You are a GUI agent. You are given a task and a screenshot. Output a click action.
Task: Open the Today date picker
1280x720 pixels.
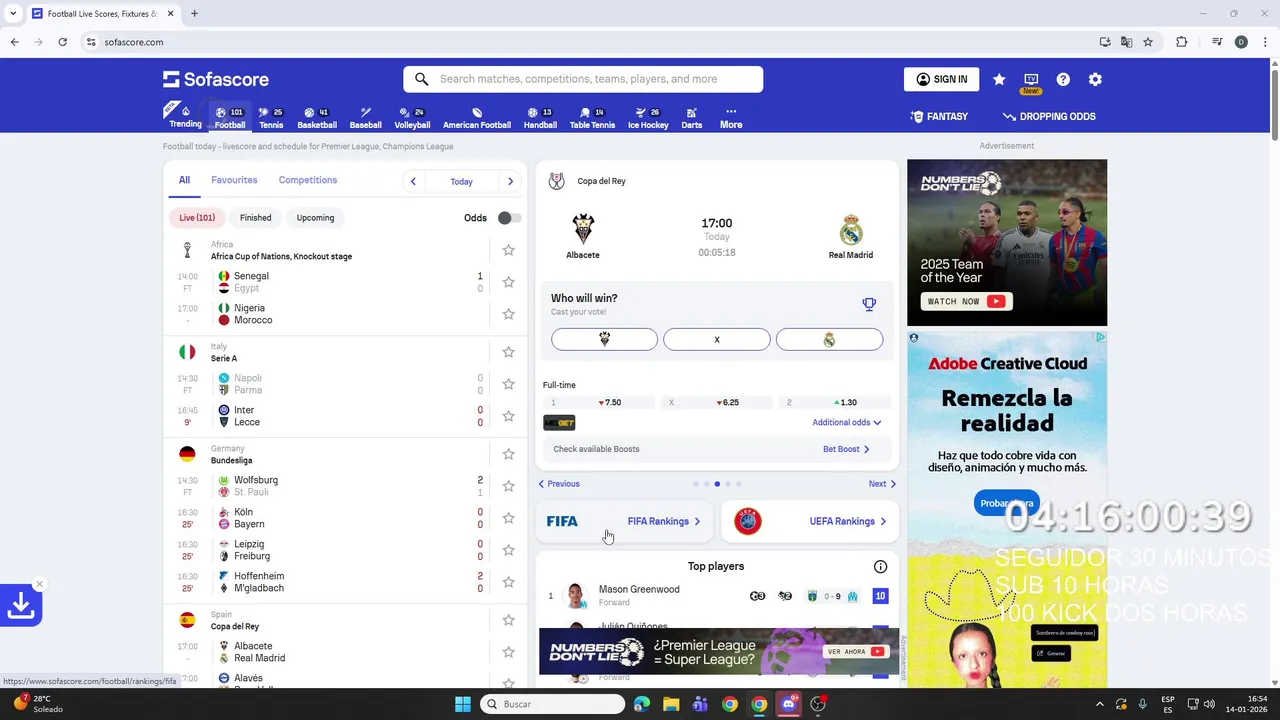point(461,181)
